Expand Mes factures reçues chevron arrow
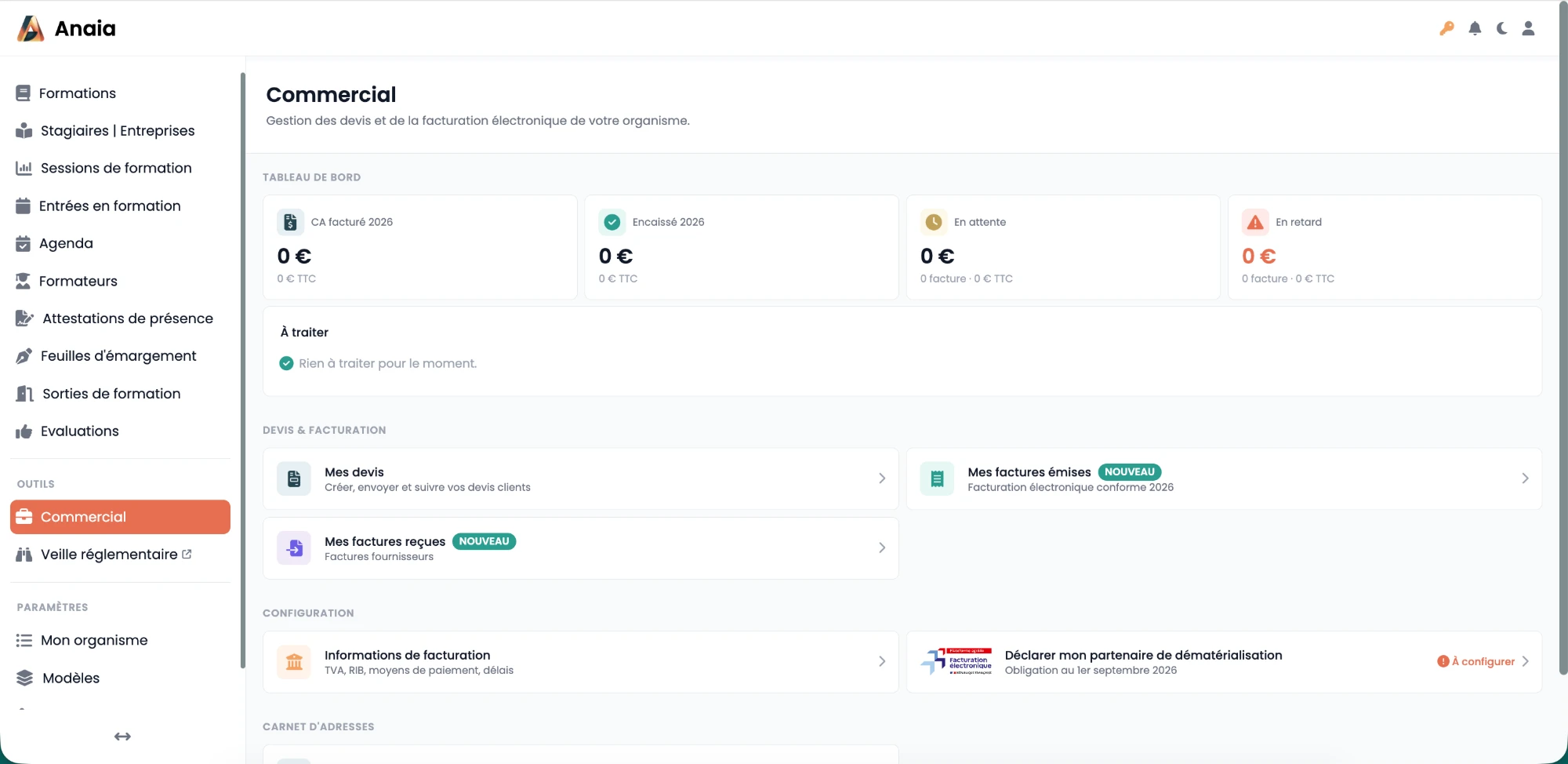The width and height of the screenshot is (1568, 764). (x=882, y=548)
